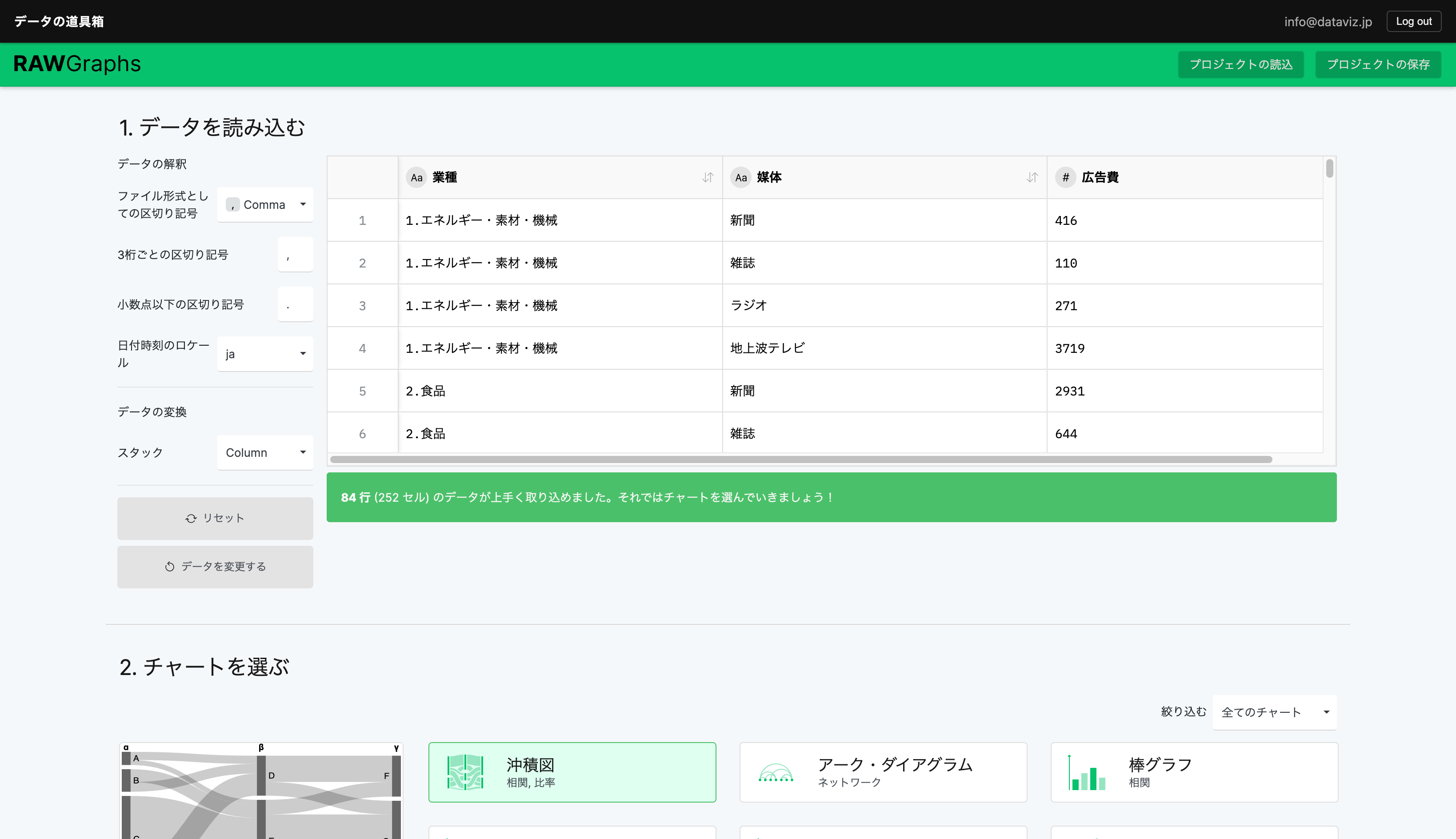Click the Aa data-type icon on 媒体 header
This screenshot has width=1456, height=839.
point(740,177)
